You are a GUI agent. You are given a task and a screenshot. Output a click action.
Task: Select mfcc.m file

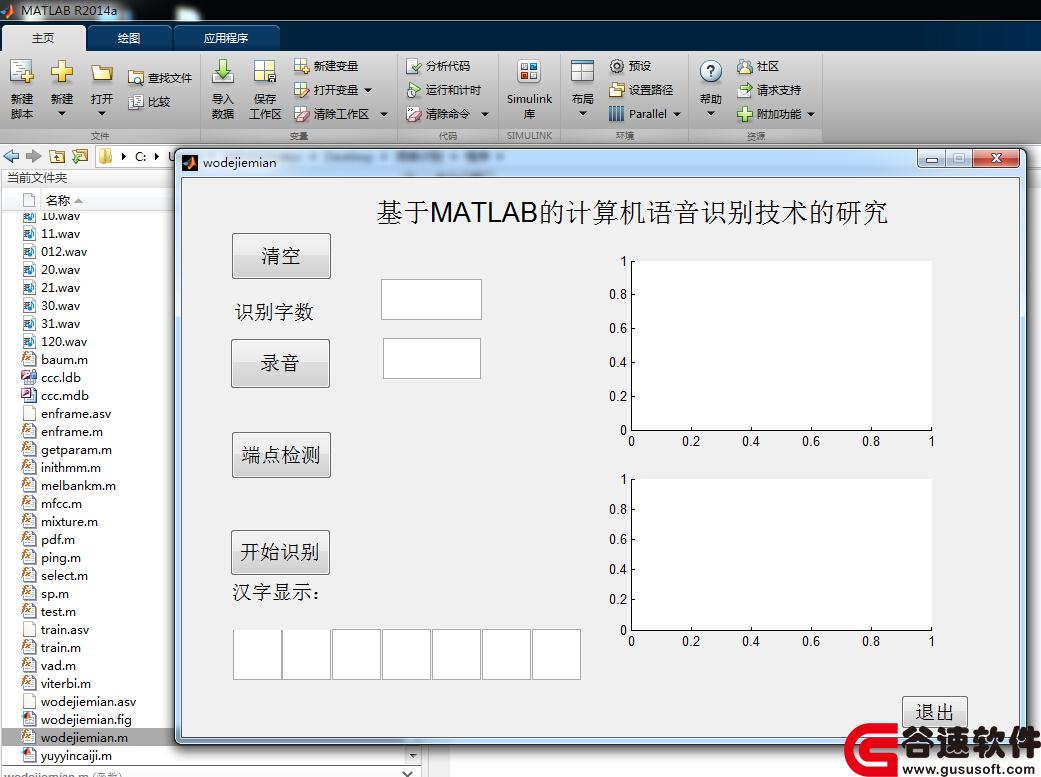coord(61,503)
